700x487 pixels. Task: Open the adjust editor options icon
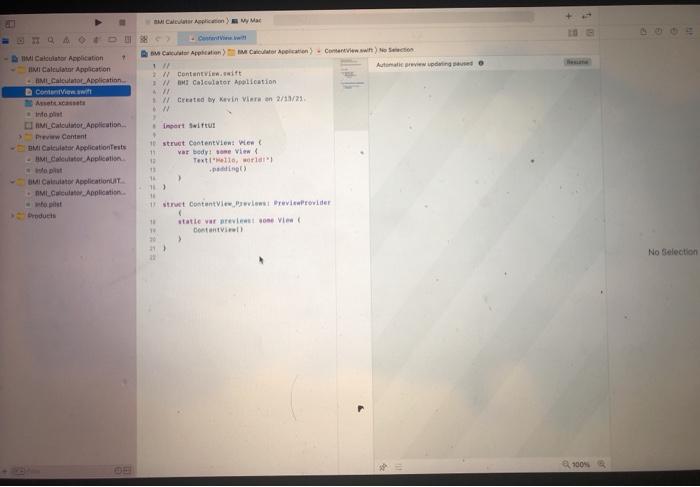[573, 33]
